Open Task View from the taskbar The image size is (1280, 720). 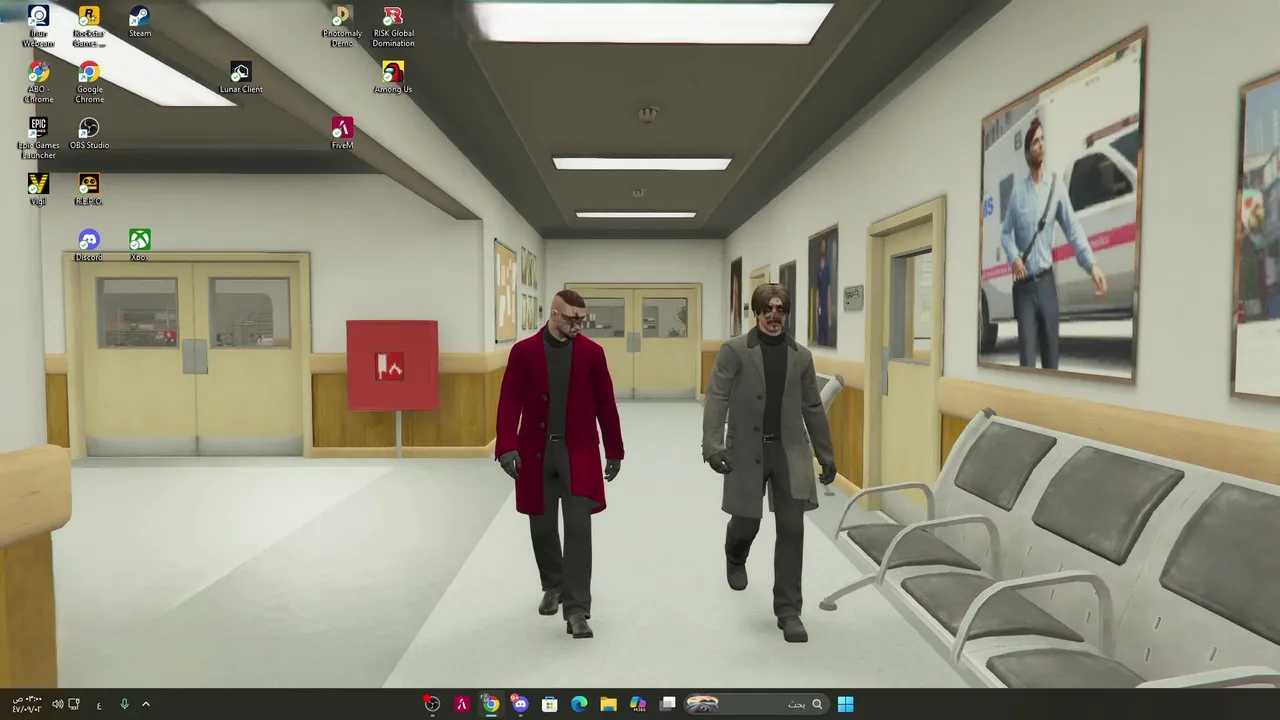(x=668, y=704)
